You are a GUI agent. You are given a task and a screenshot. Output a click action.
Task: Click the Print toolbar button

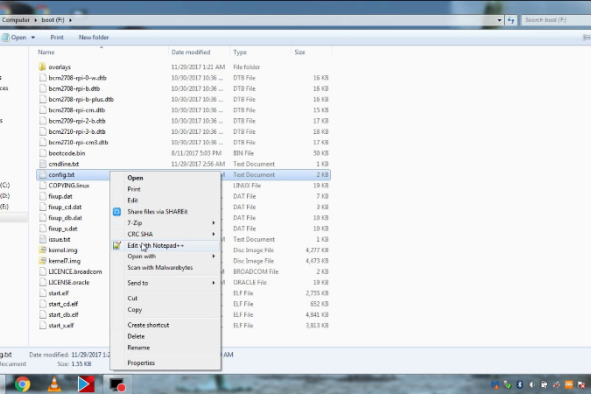pyautogui.click(x=57, y=37)
